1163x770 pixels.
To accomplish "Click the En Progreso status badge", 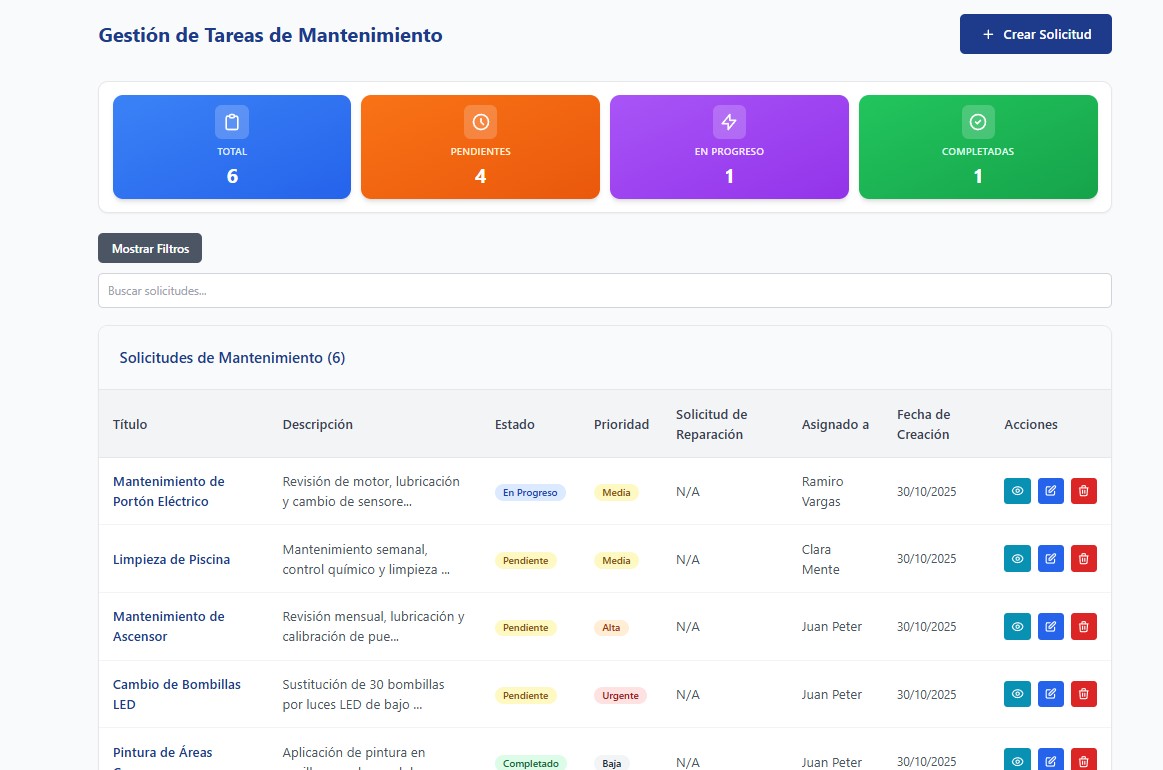I will (x=530, y=492).
